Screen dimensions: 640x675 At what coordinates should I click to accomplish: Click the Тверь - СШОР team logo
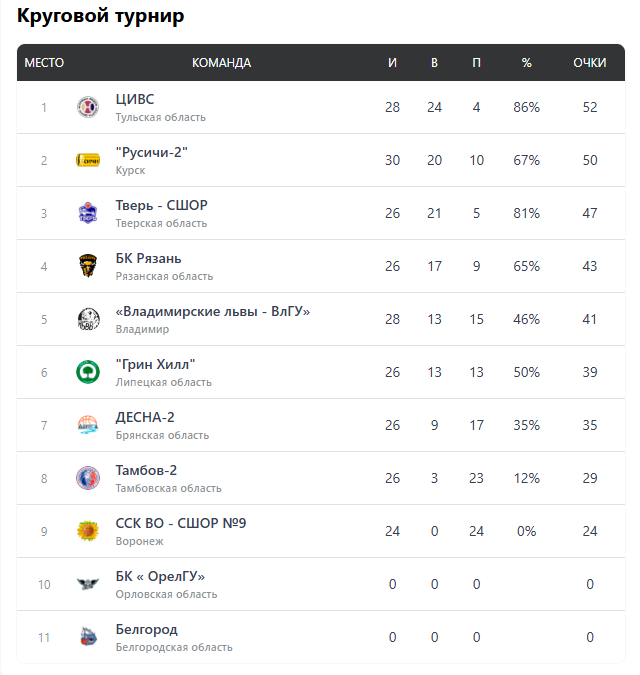pyautogui.click(x=88, y=213)
